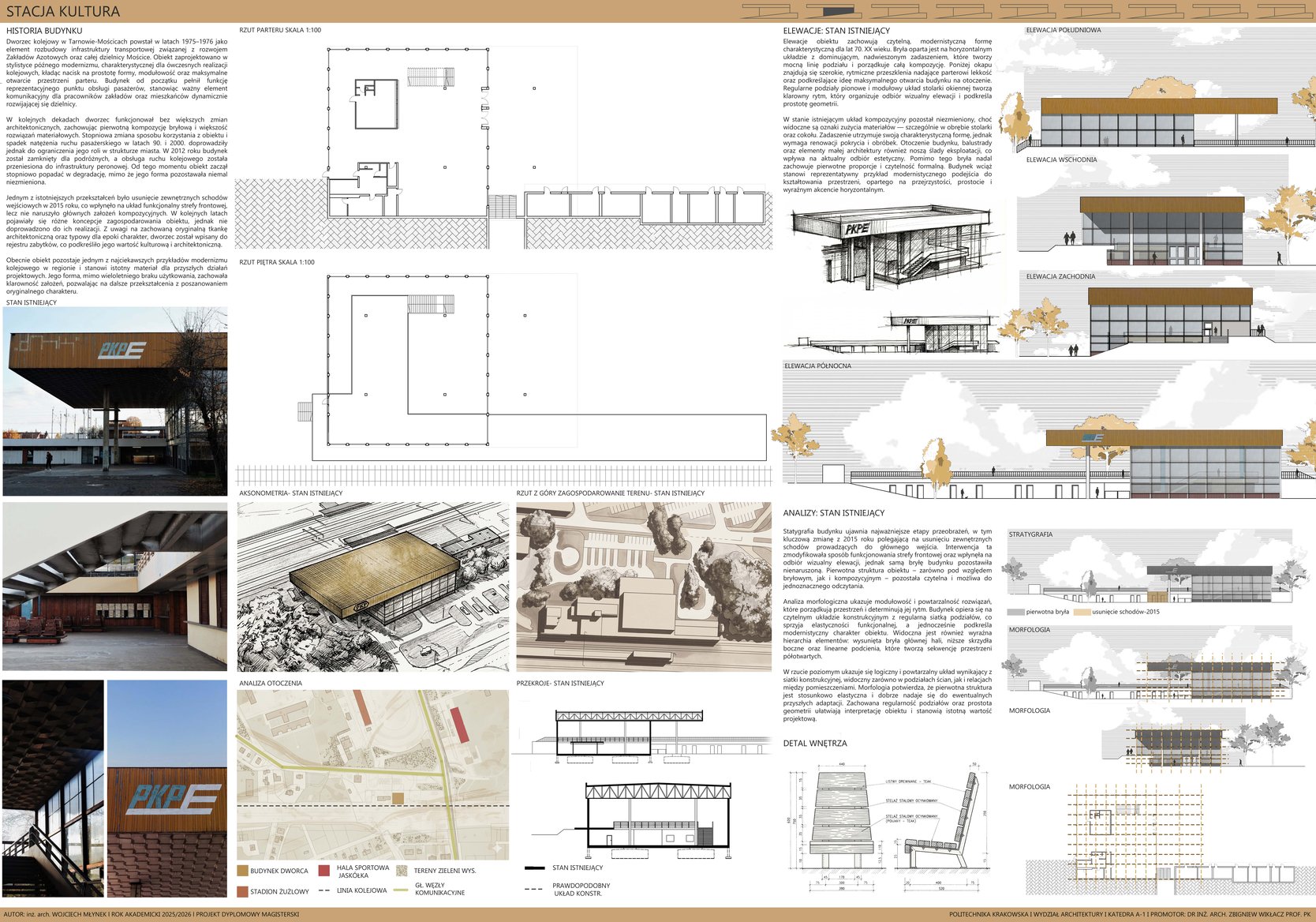This screenshot has width=1316, height=922.
Task: Click the Stacja Kultura title
Action: pyautogui.click(x=63, y=11)
